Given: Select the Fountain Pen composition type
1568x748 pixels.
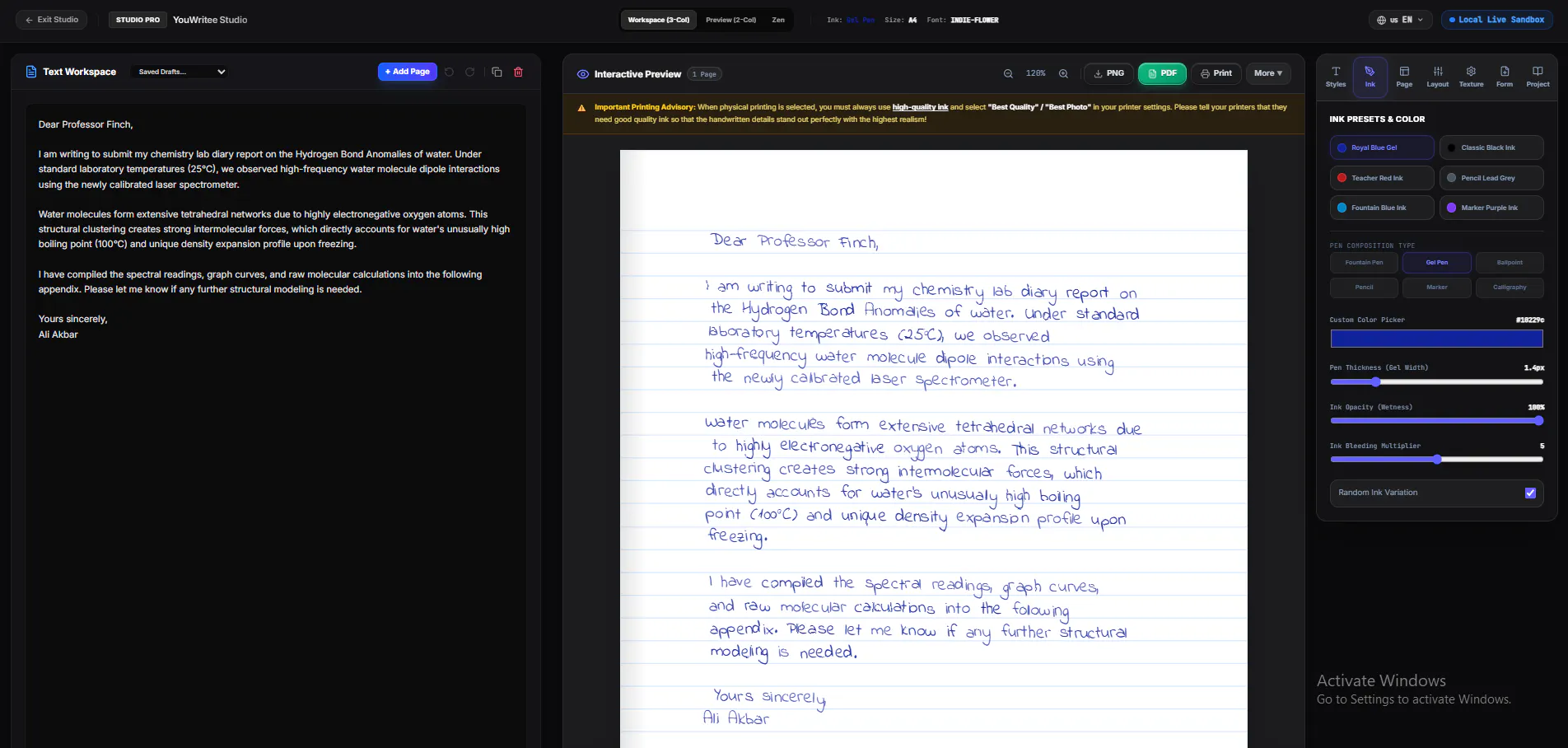Looking at the screenshot, I should click(x=1364, y=263).
